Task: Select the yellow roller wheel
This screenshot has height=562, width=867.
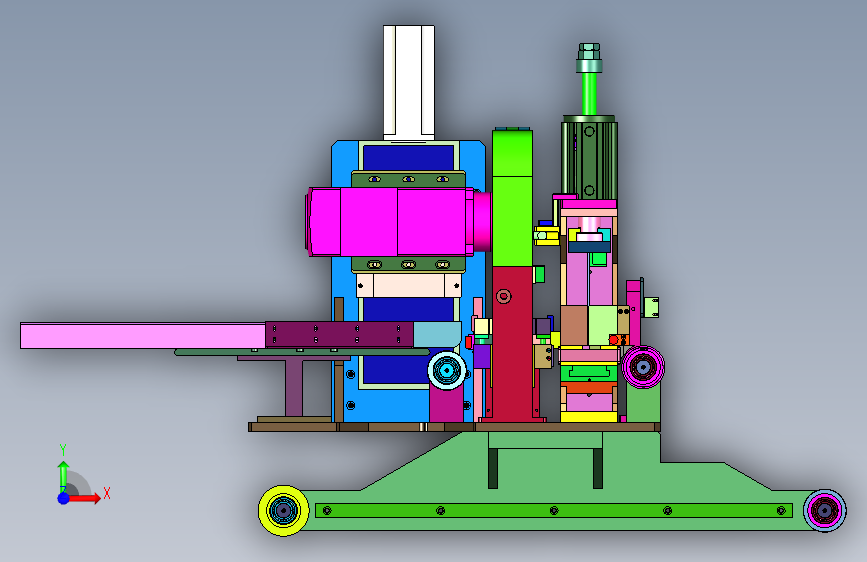Action: tap(284, 511)
